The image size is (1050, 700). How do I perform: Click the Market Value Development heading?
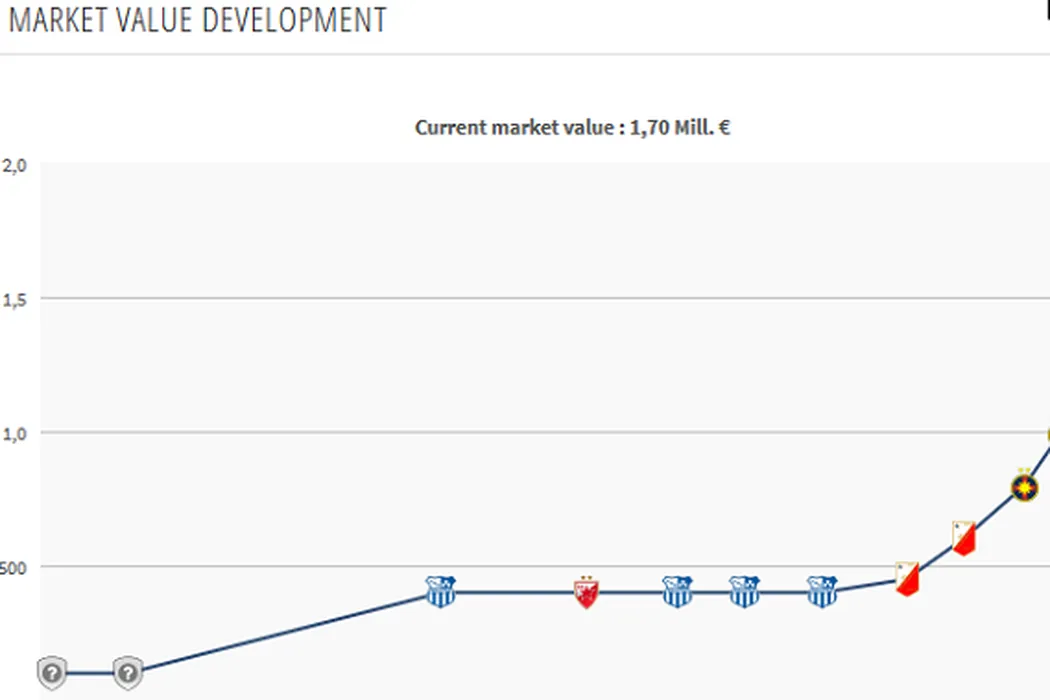(197, 20)
